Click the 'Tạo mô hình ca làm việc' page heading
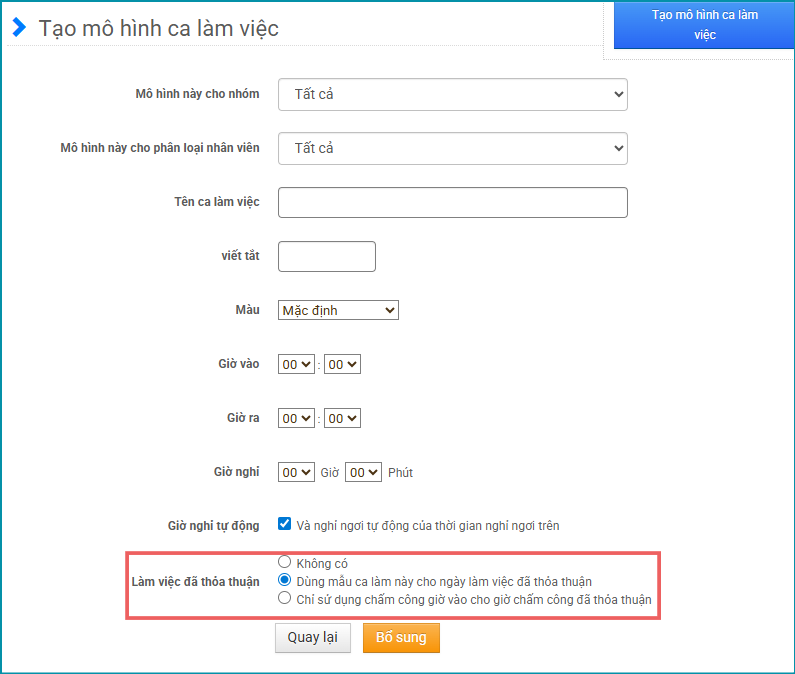This screenshot has height=674, width=795. point(158,28)
